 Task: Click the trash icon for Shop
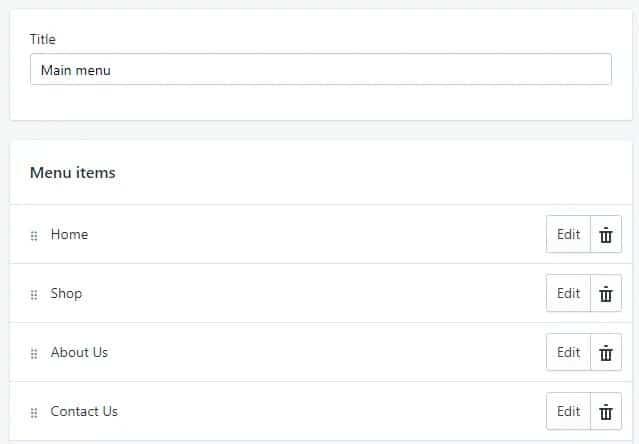coord(606,294)
